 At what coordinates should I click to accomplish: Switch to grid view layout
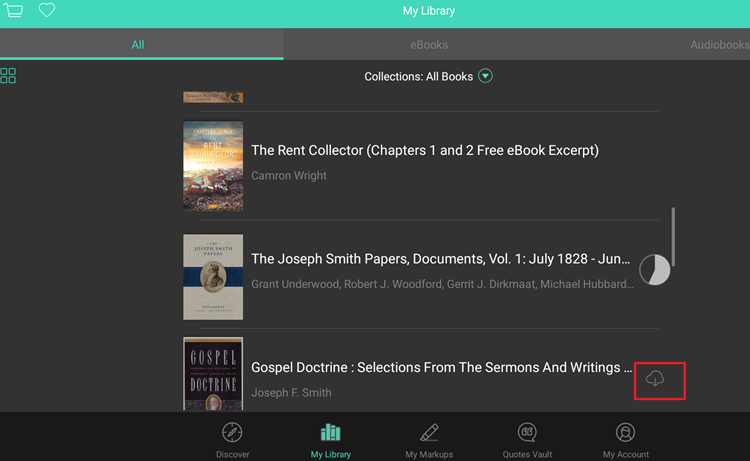(x=8, y=76)
